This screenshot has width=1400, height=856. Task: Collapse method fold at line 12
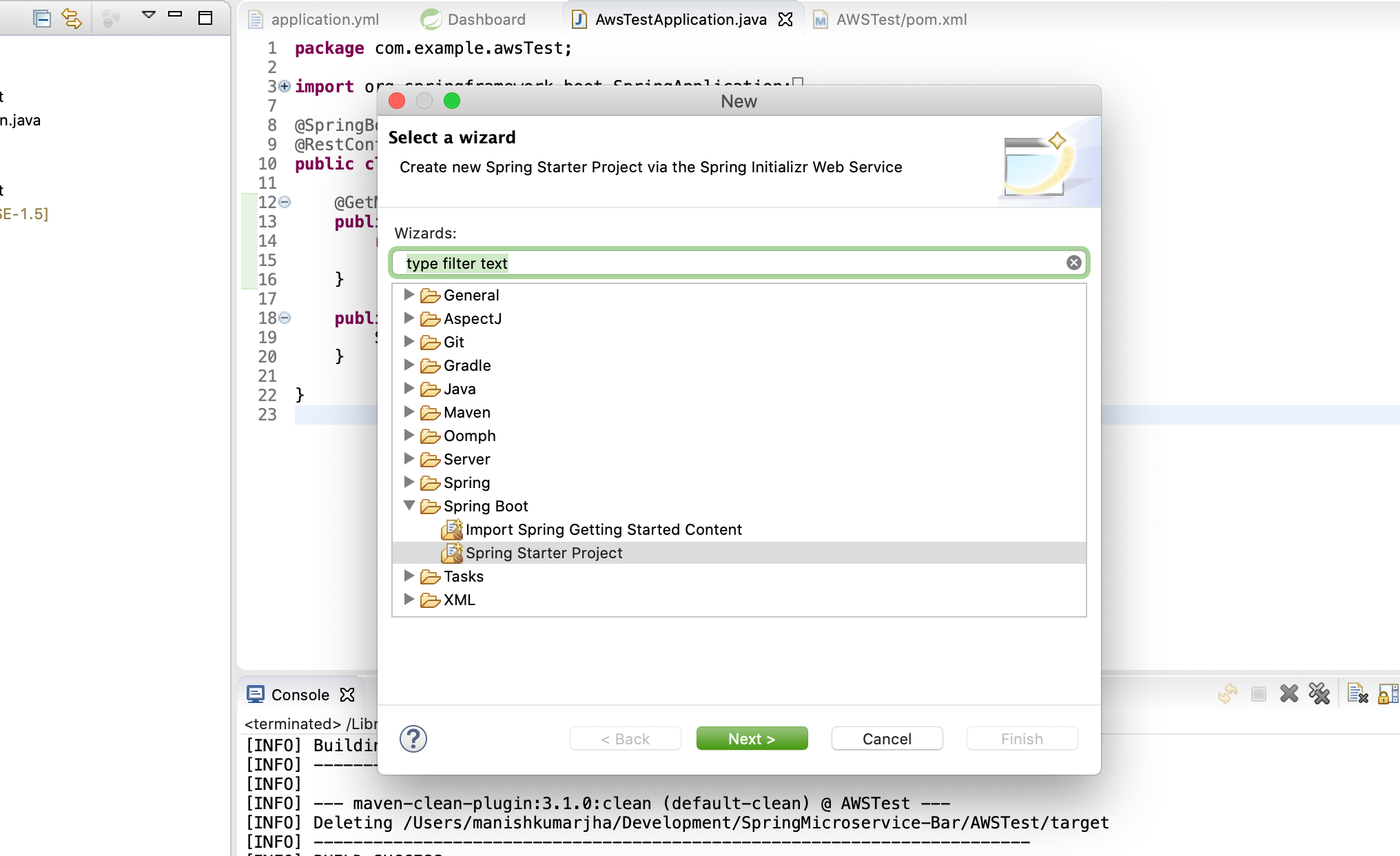285,202
